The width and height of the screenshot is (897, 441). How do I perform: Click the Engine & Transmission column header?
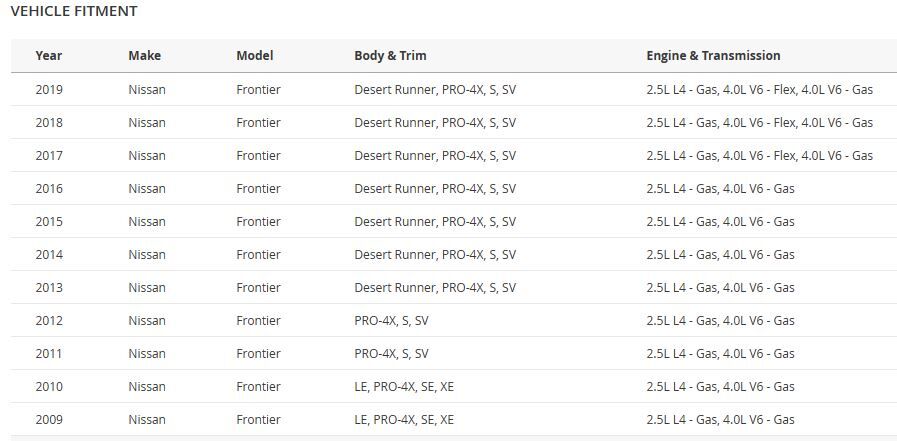coord(713,56)
